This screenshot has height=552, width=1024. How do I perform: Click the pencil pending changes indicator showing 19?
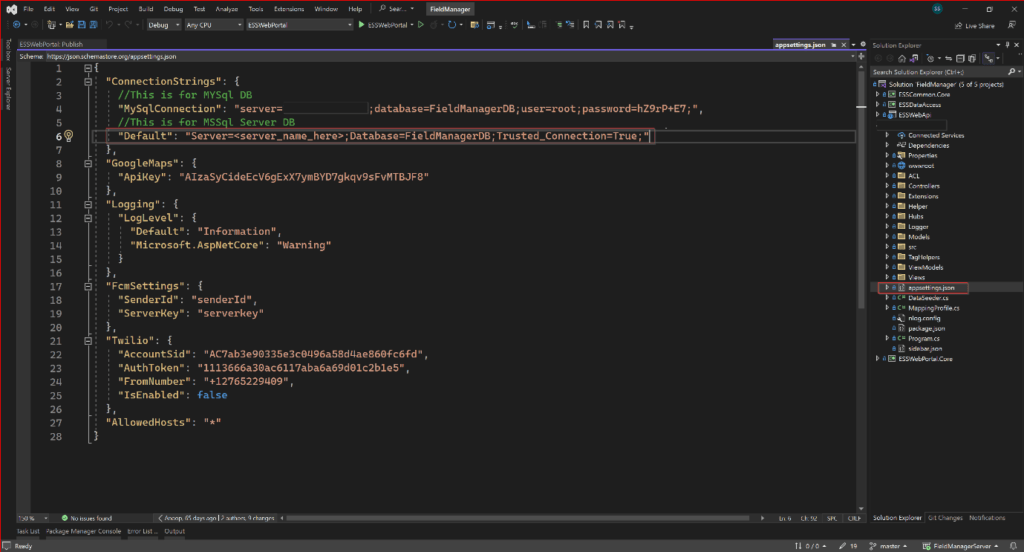[x=848, y=546]
